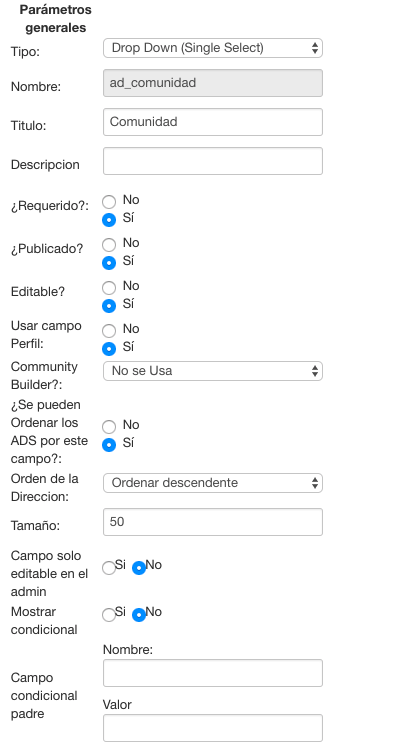Focus the conditional parent Valor field

point(213,728)
